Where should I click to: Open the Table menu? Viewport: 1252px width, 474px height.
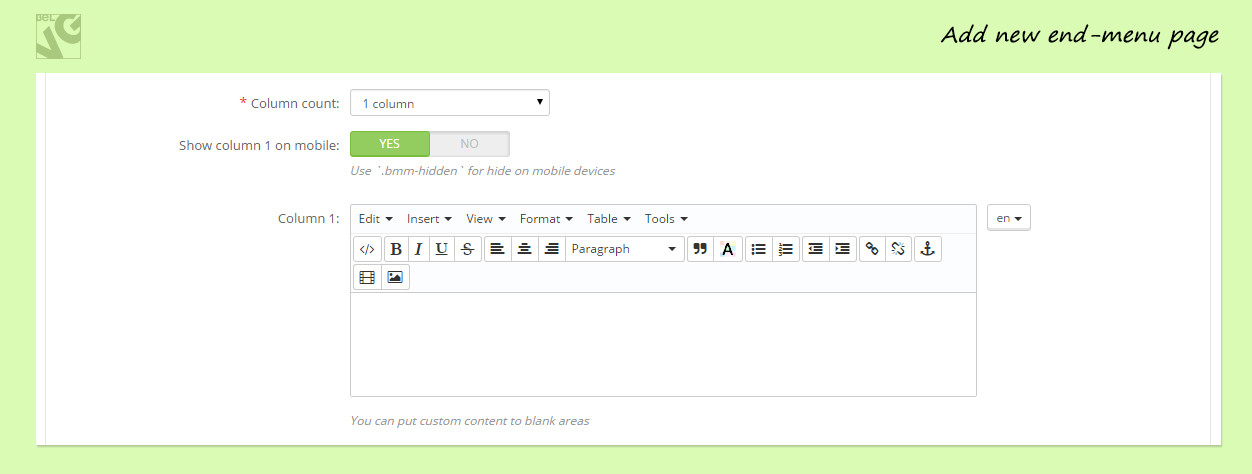(x=608, y=219)
